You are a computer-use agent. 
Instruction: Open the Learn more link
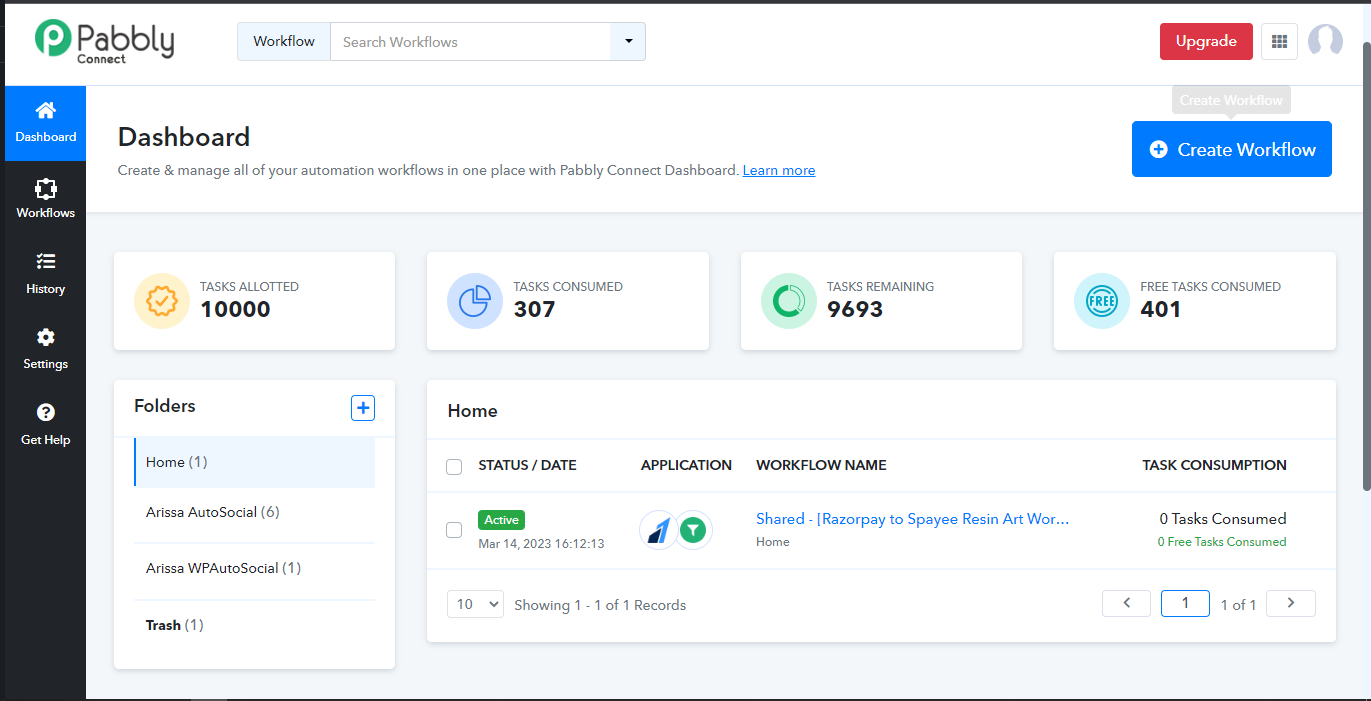click(x=779, y=170)
